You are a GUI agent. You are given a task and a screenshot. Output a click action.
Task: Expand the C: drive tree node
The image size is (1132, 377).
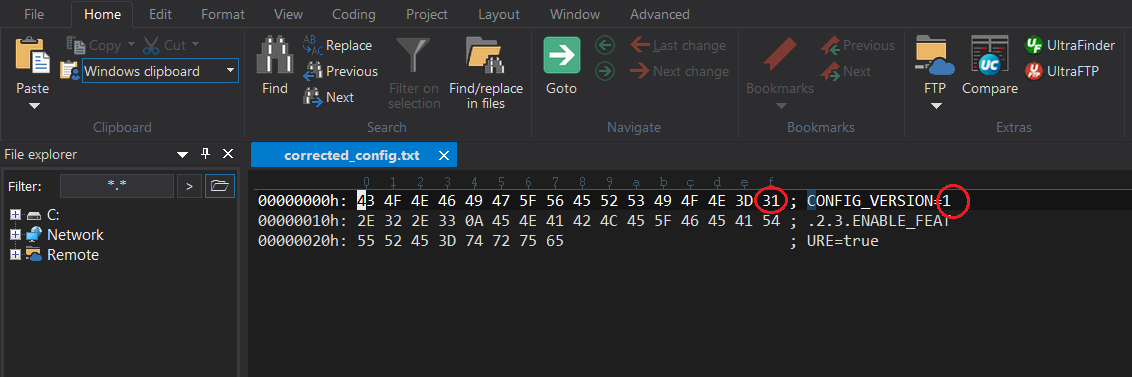pyautogui.click(x=15, y=214)
